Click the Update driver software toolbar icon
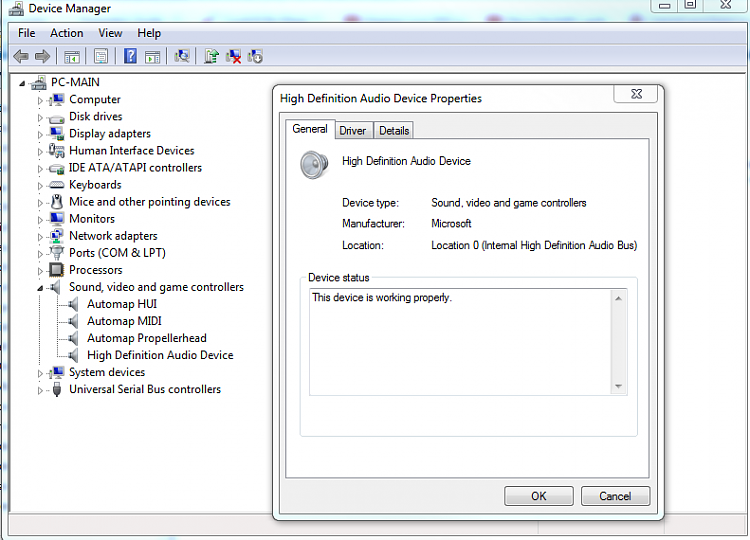Viewport: 750px width, 540px height. click(211, 56)
